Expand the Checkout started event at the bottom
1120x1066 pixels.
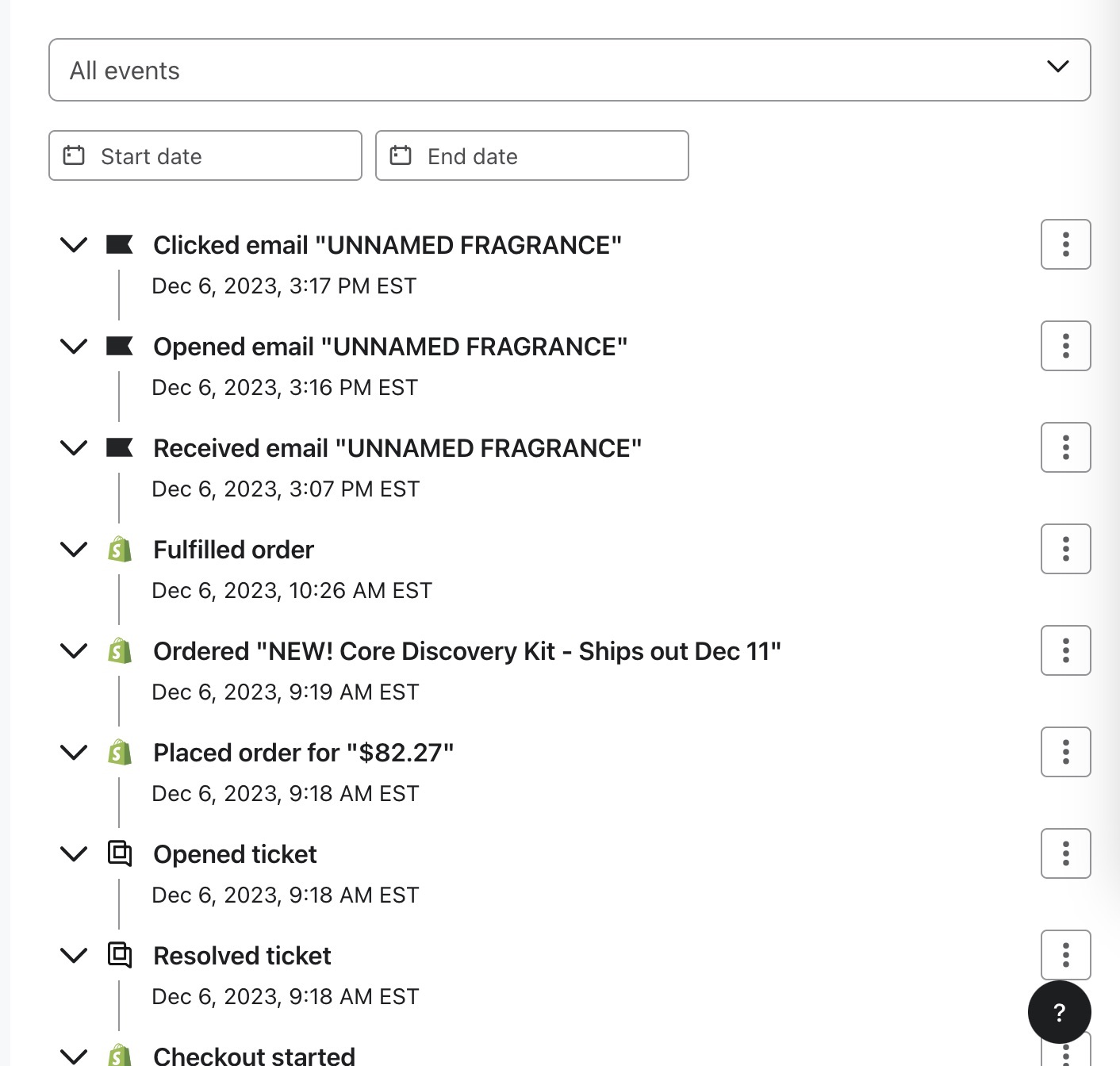[73, 1056]
